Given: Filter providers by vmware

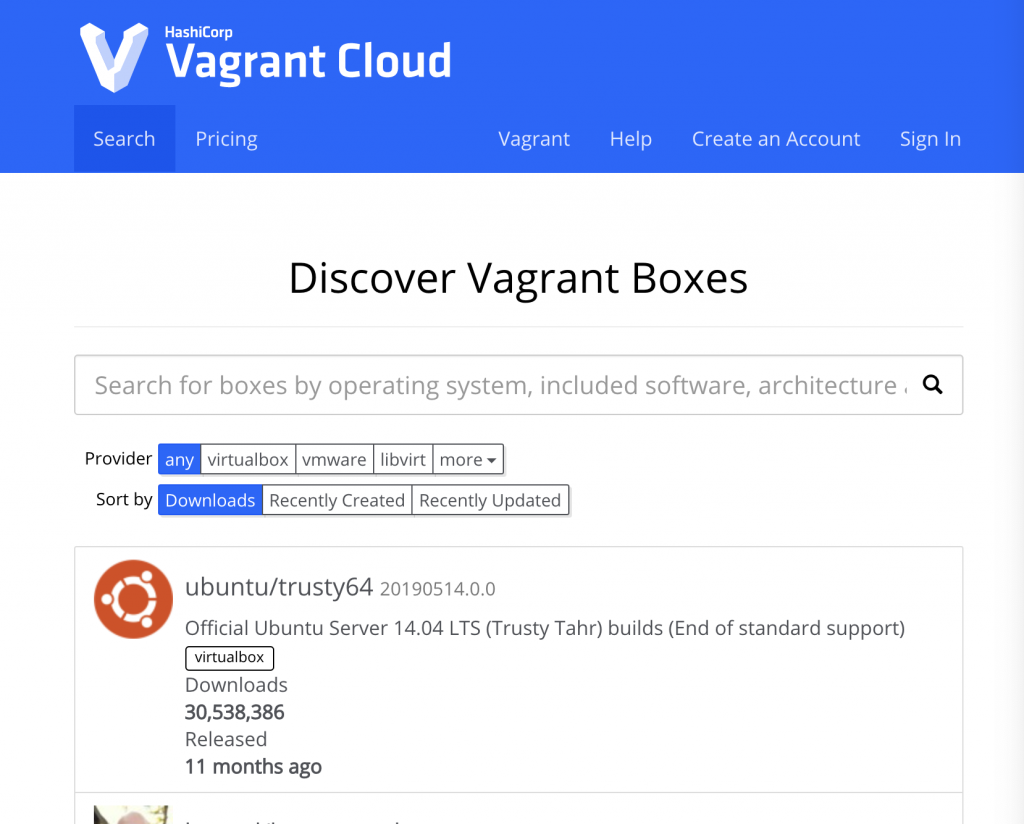Looking at the screenshot, I should (x=334, y=459).
